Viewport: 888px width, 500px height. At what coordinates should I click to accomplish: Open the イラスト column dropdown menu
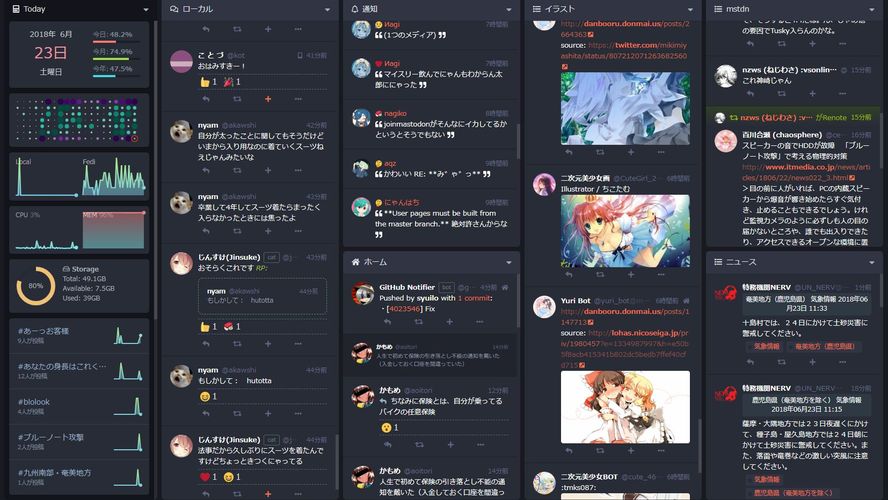[x=690, y=10]
